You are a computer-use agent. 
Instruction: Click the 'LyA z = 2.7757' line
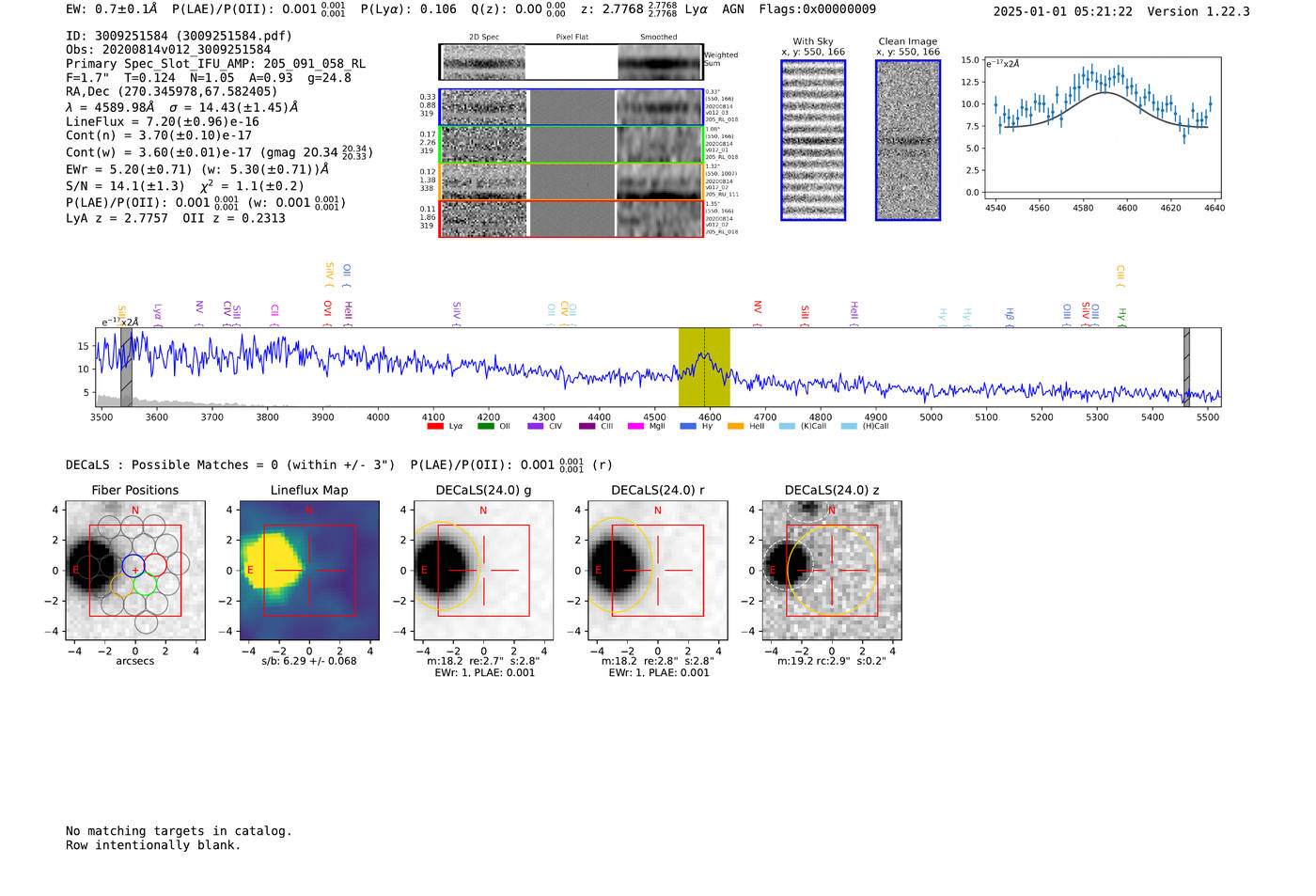tap(175, 218)
